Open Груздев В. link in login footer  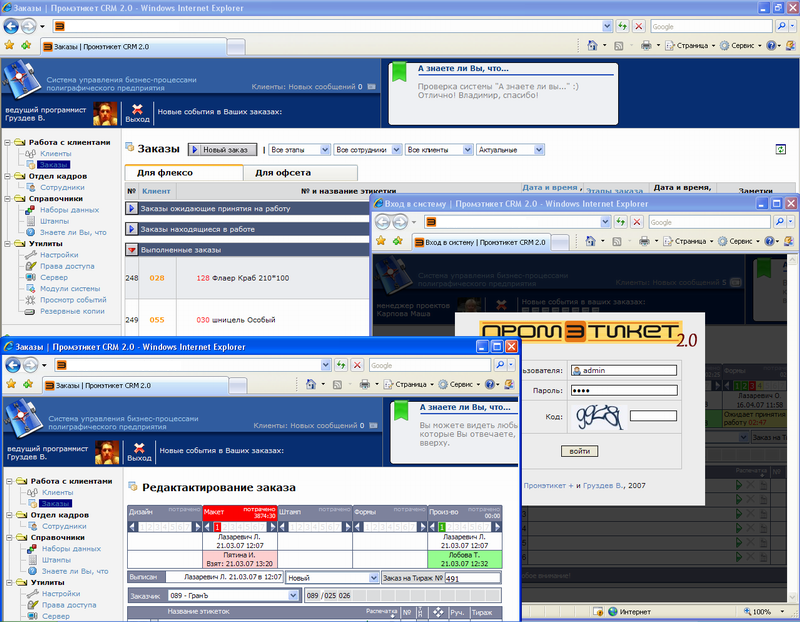coord(602,486)
